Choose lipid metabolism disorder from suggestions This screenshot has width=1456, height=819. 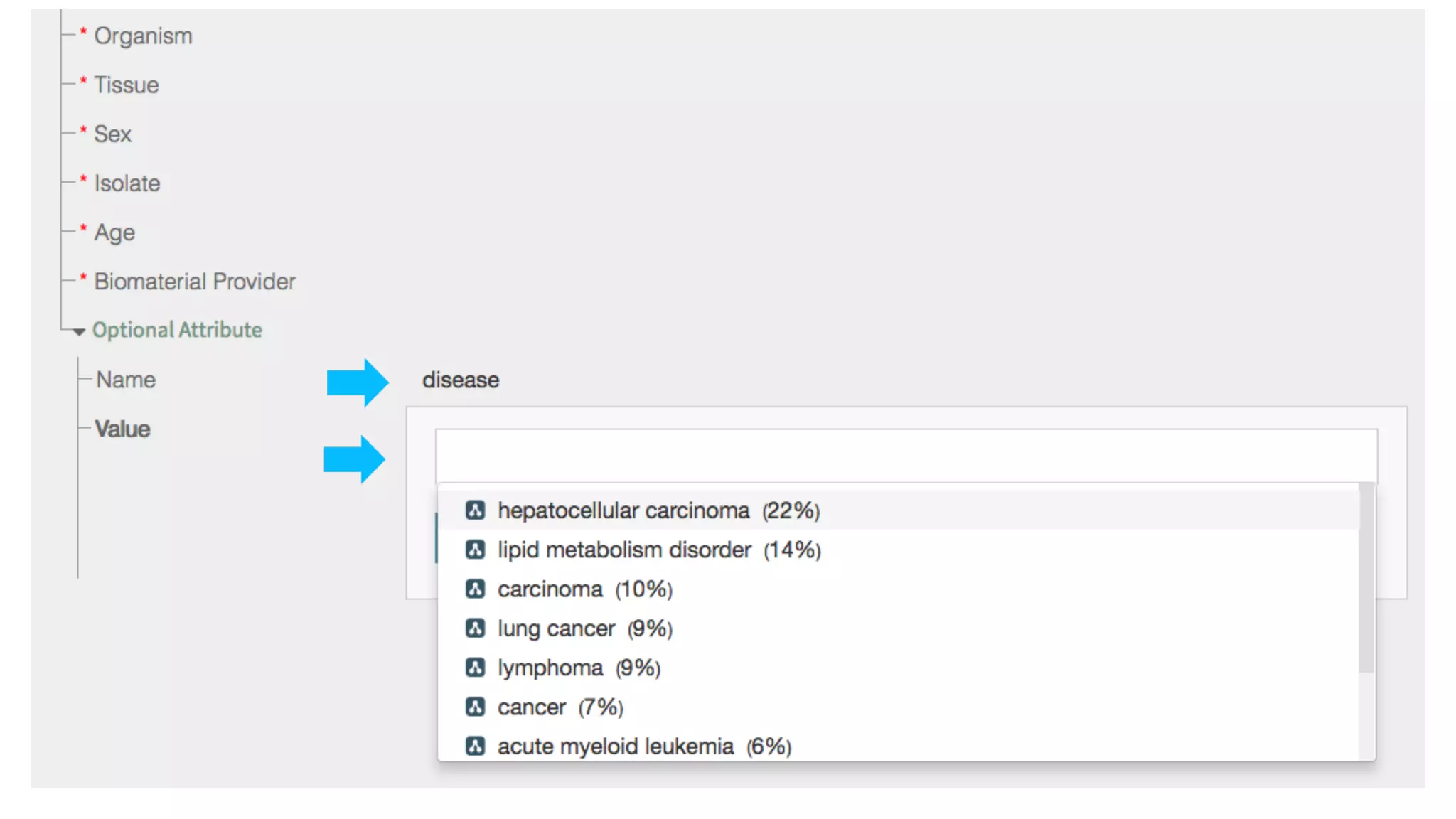[658, 550]
